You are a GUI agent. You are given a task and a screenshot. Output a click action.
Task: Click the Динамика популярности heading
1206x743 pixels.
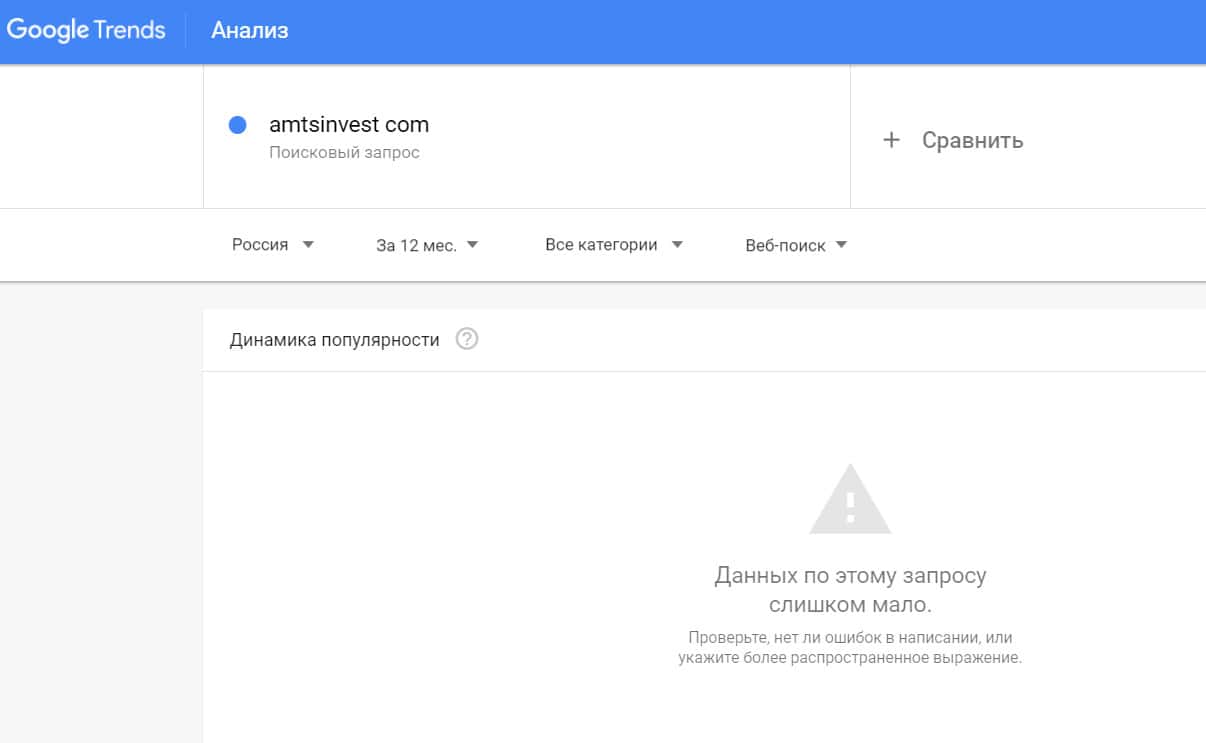tap(334, 340)
